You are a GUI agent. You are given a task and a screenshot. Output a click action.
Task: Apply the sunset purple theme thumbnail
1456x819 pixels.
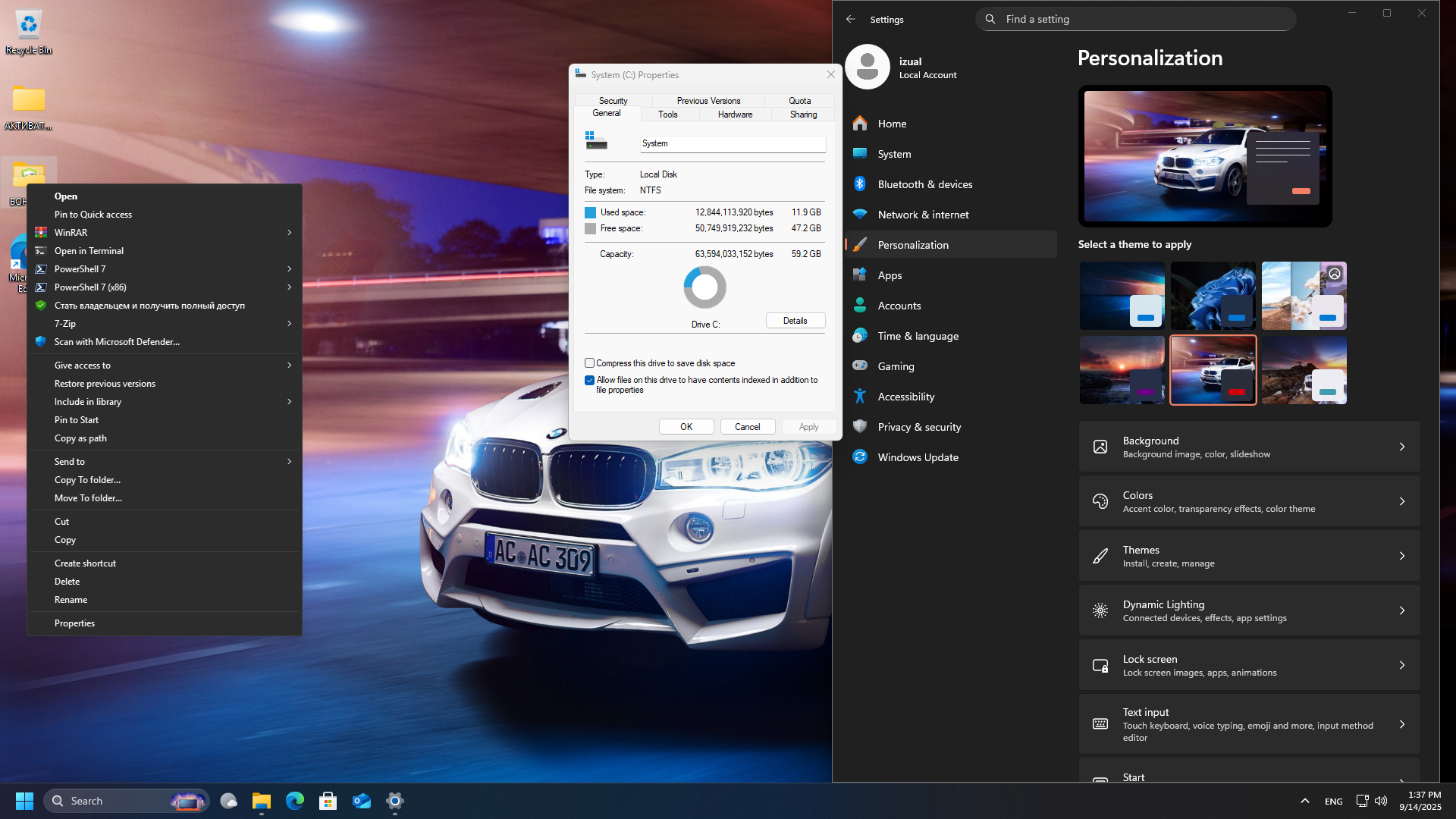pyautogui.click(x=1122, y=370)
